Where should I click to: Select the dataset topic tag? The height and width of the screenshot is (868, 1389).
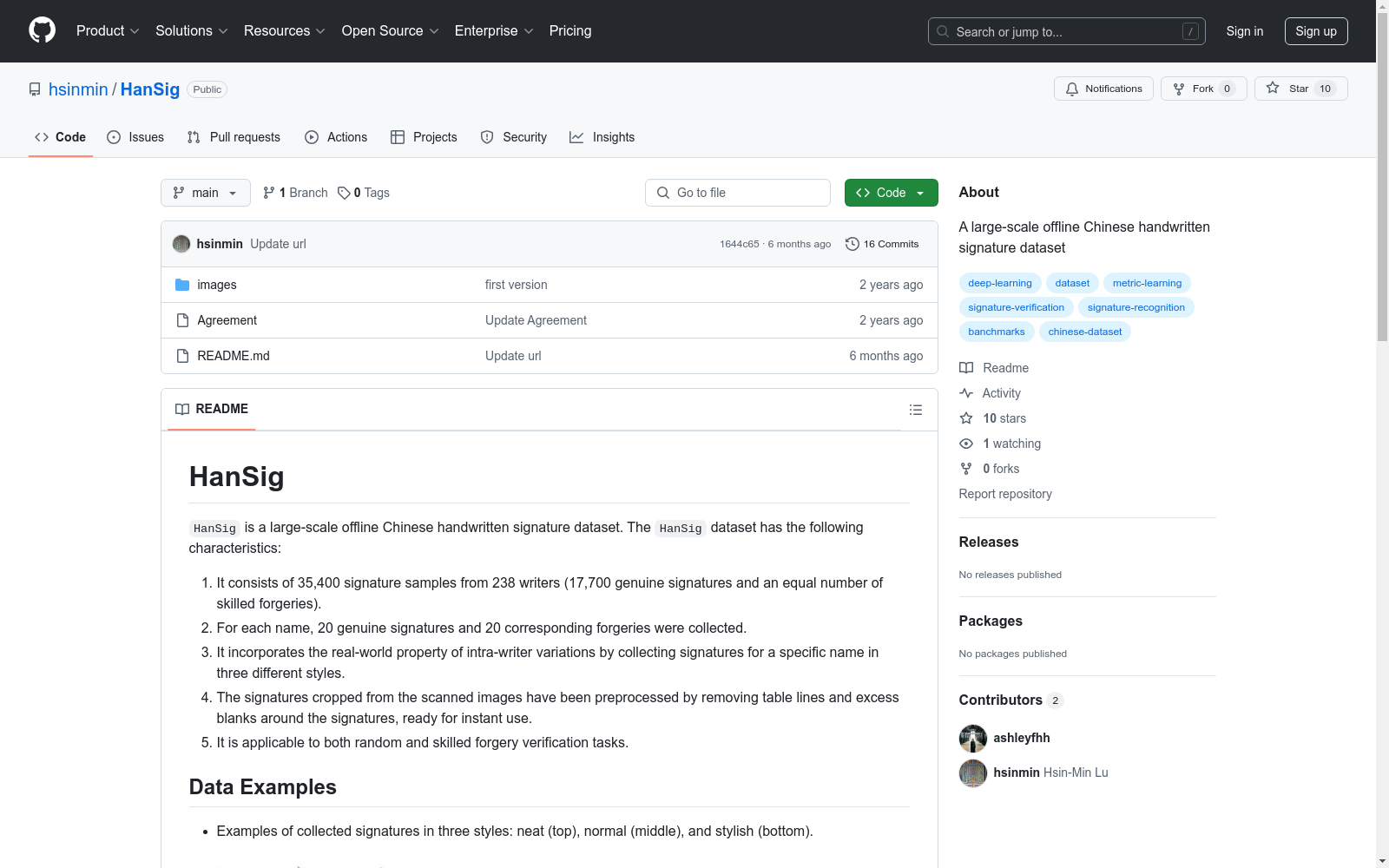[1072, 283]
